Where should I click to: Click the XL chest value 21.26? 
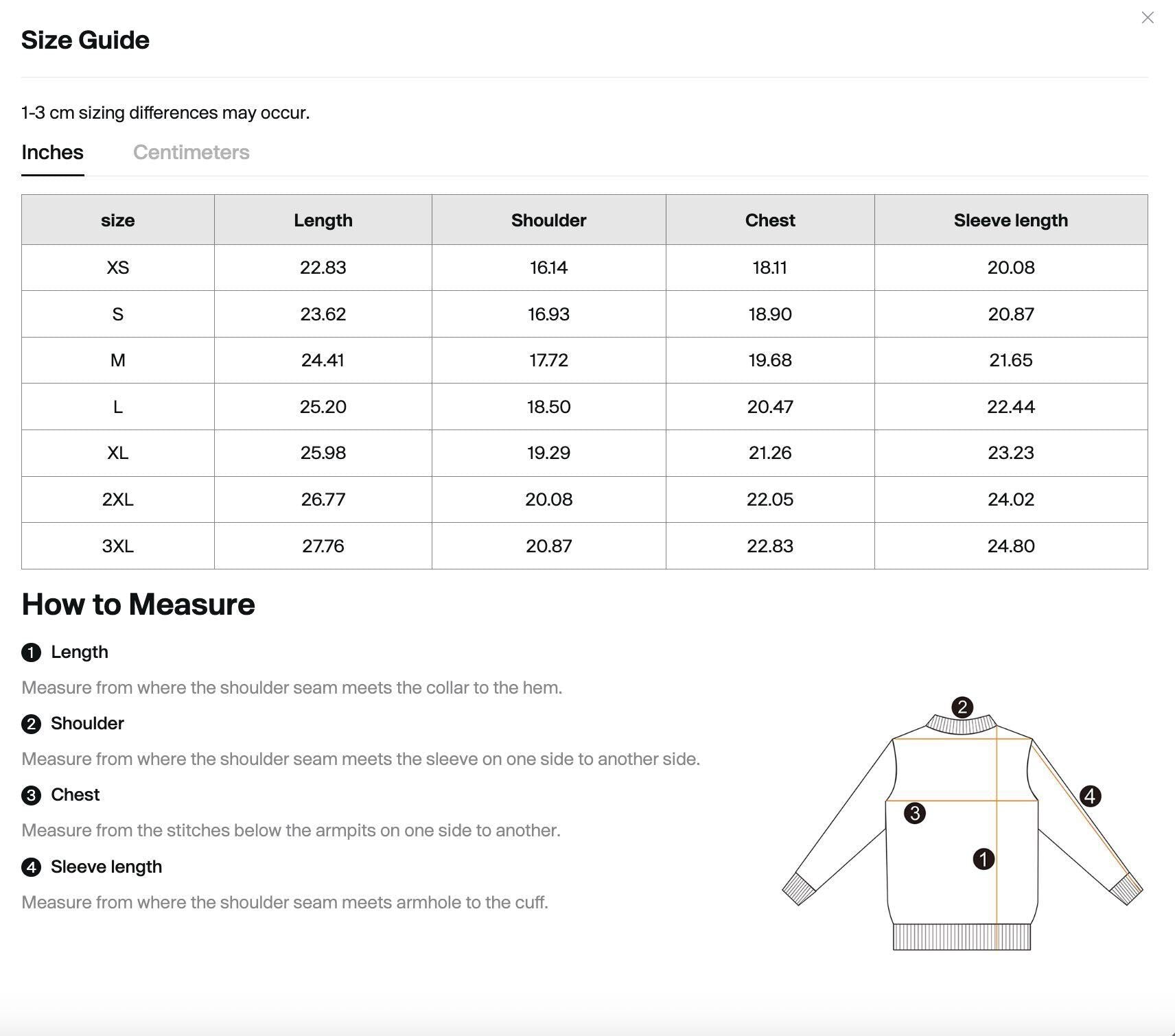(x=769, y=453)
